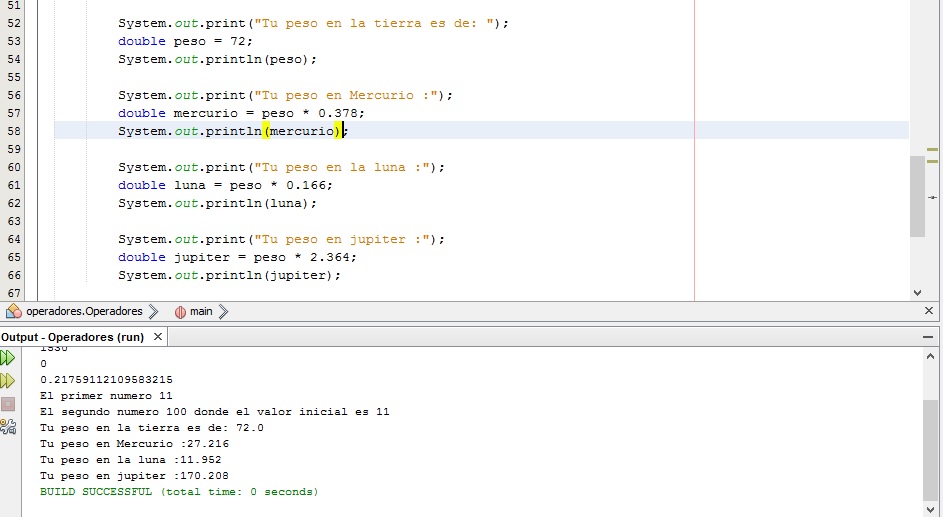This screenshot has width=943, height=517.
Task: Click line number 58 in the gutter
Action: 14,131
